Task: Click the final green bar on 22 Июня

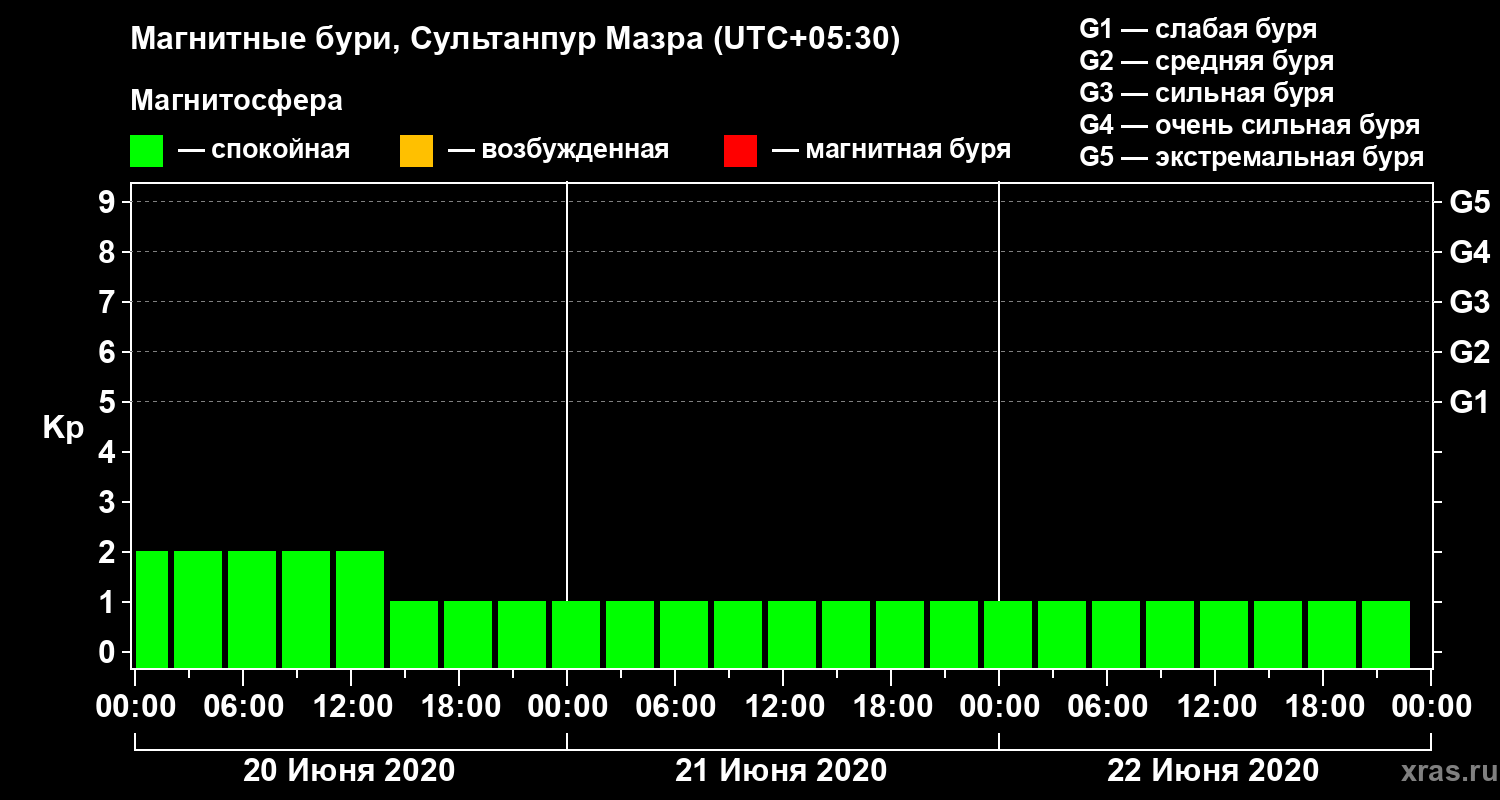Action: pyautogui.click(x=1386, y=634)
